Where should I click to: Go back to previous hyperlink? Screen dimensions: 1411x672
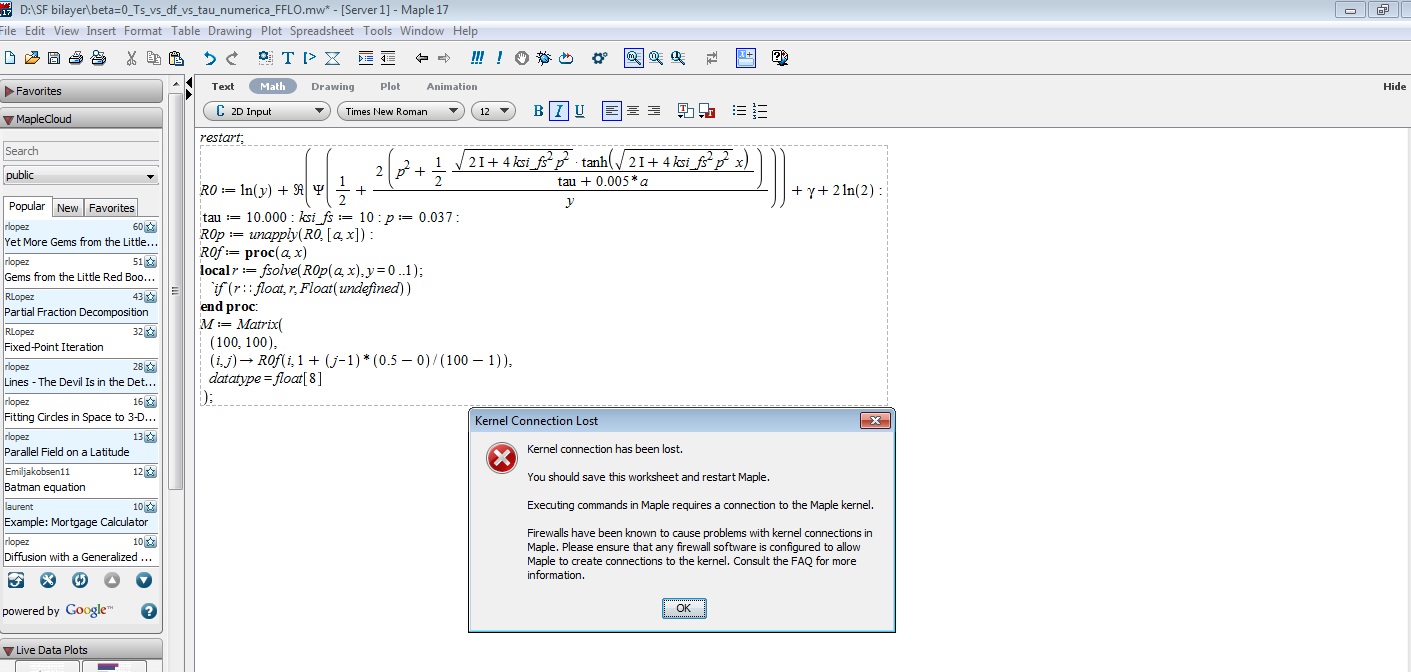coord(422,58)
